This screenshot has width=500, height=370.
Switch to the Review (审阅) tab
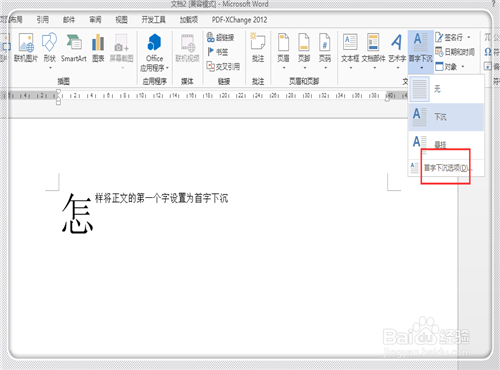click(x=95, y=20)
